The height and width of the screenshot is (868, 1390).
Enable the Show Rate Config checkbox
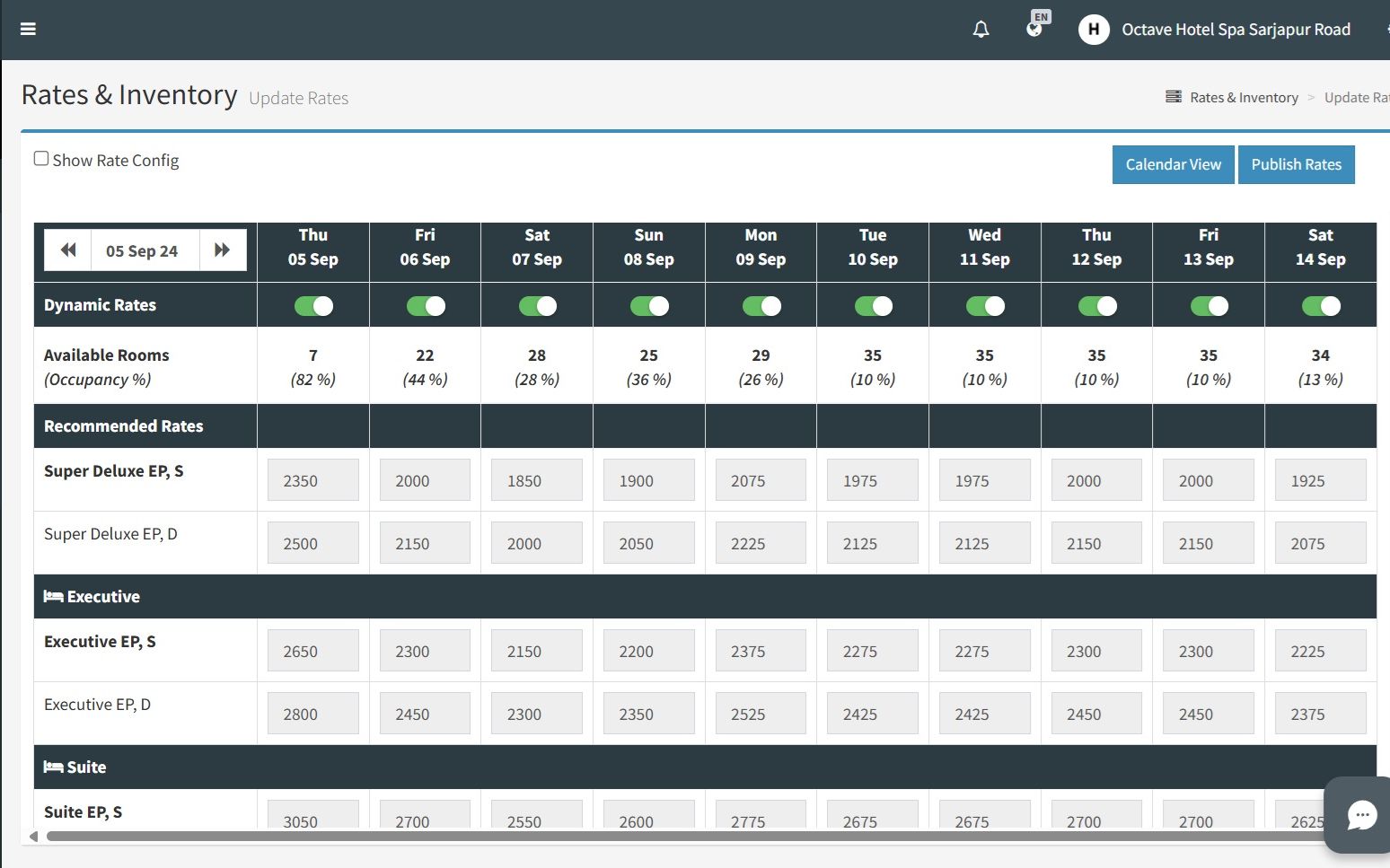pyautogui.click(x=41, y=159)
